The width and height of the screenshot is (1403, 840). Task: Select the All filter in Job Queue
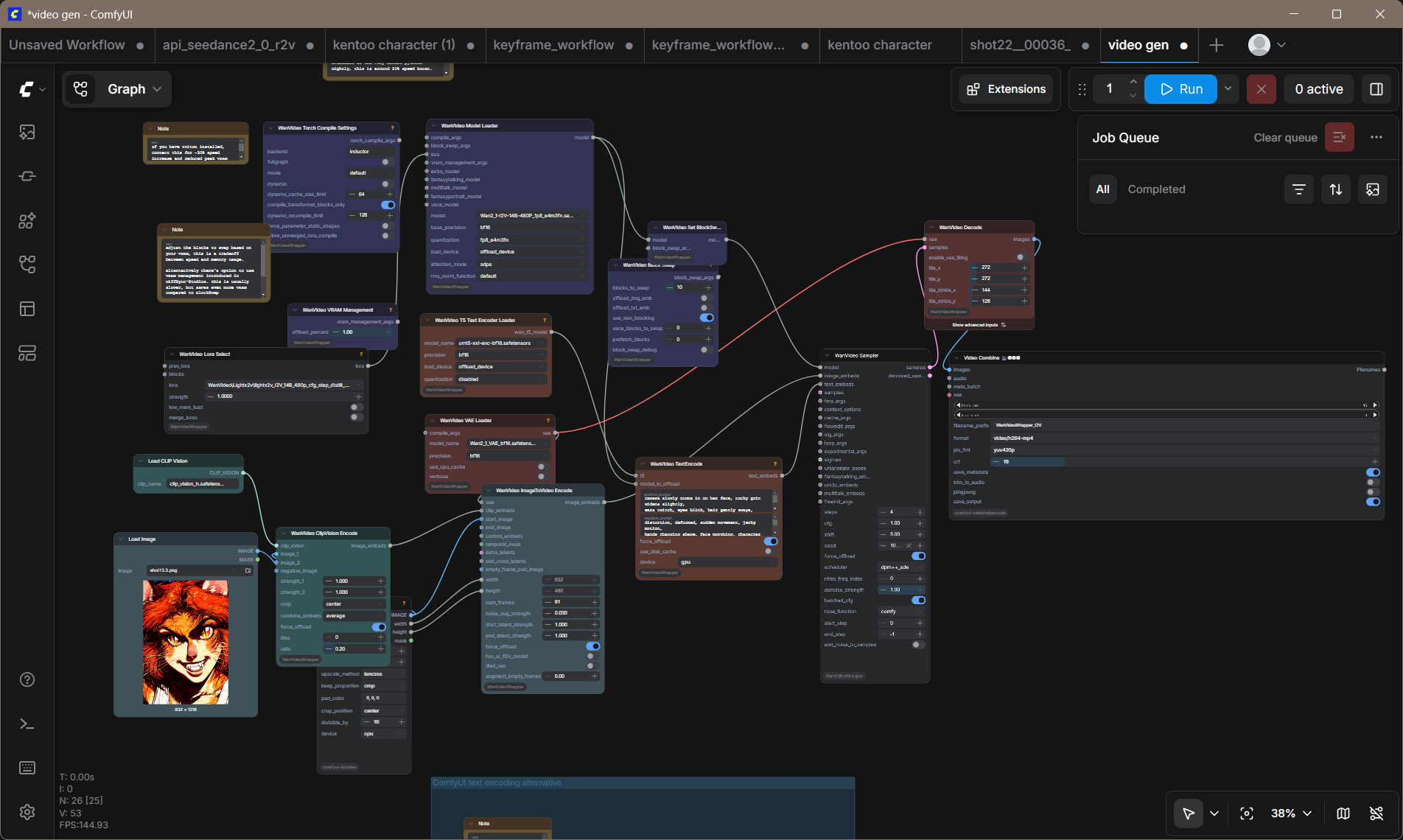[x=1103, y=189]
